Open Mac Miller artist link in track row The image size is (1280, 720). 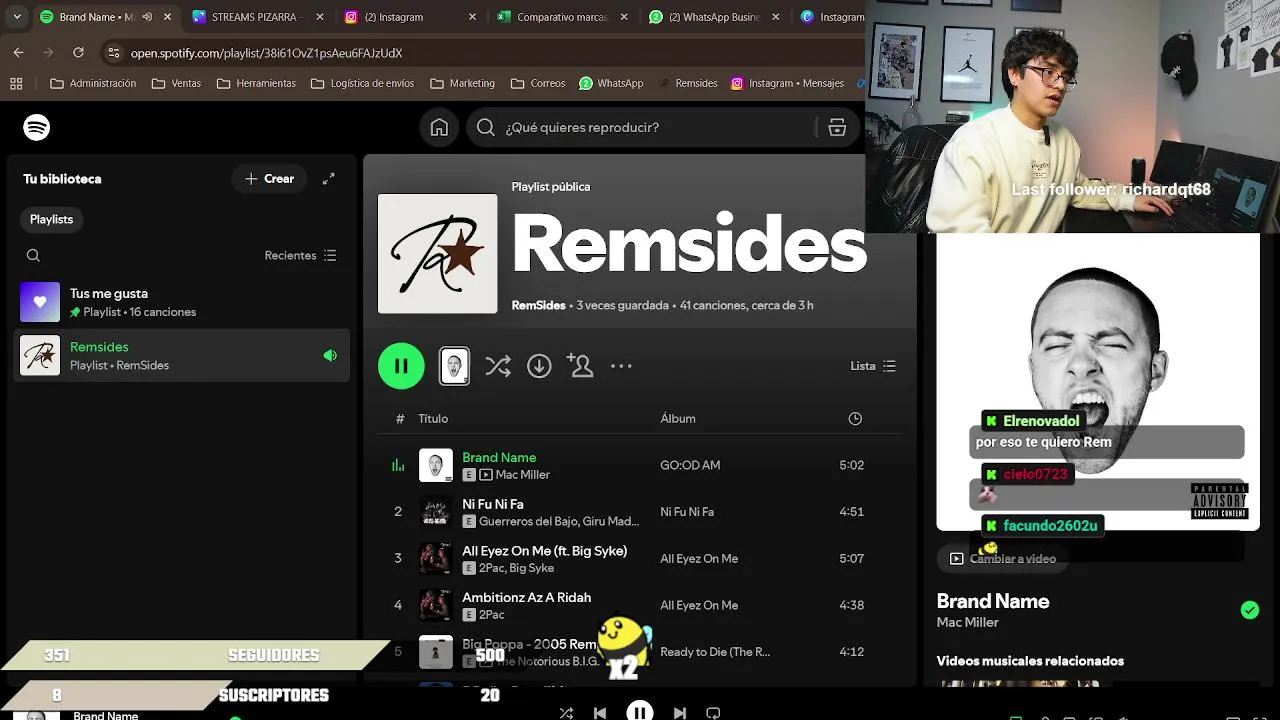click(x=523, y=475)
